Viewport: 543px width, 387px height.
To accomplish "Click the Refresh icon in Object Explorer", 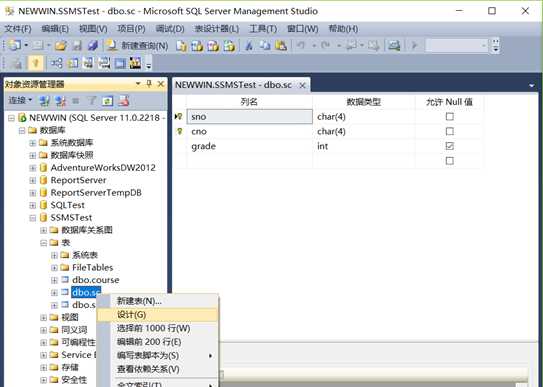I will (107, 101).
